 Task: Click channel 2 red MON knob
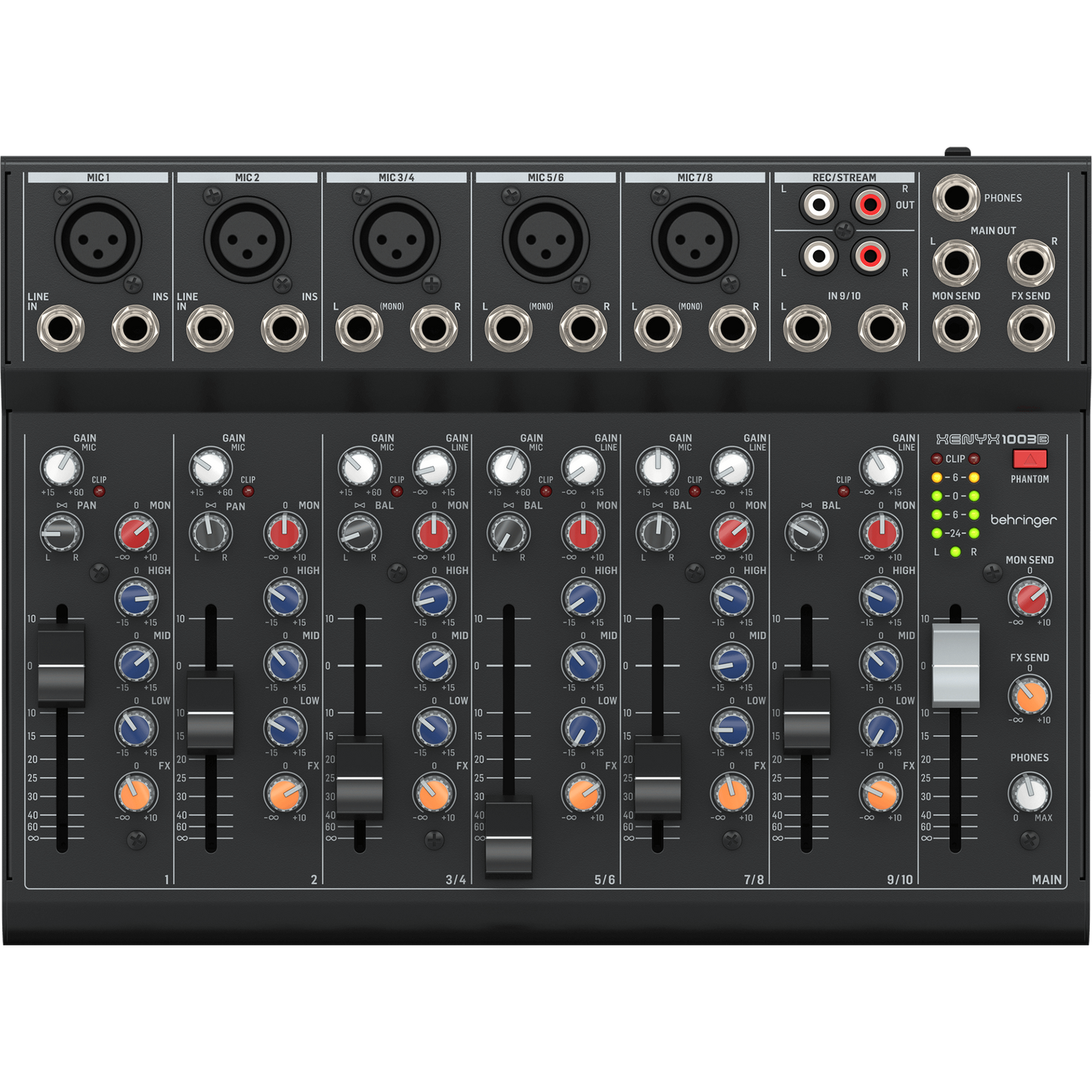pos(284,534)
